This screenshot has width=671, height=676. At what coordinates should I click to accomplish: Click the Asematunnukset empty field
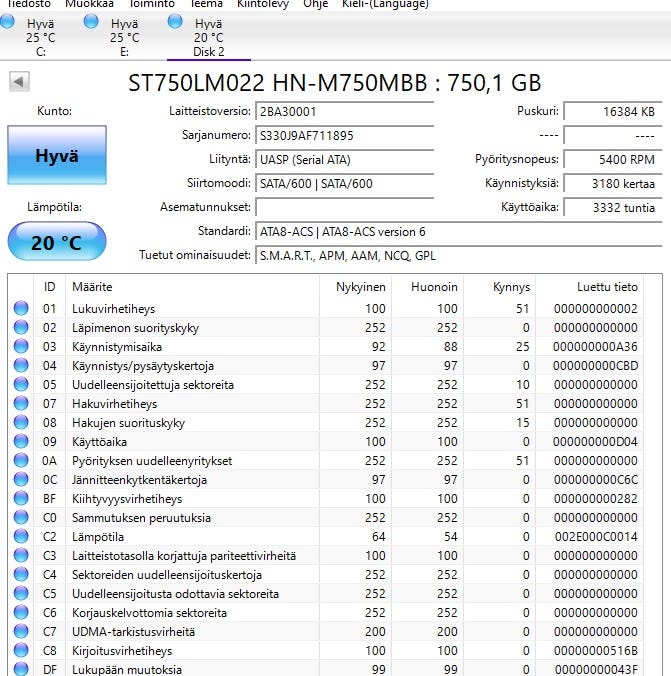pos(344,207)
